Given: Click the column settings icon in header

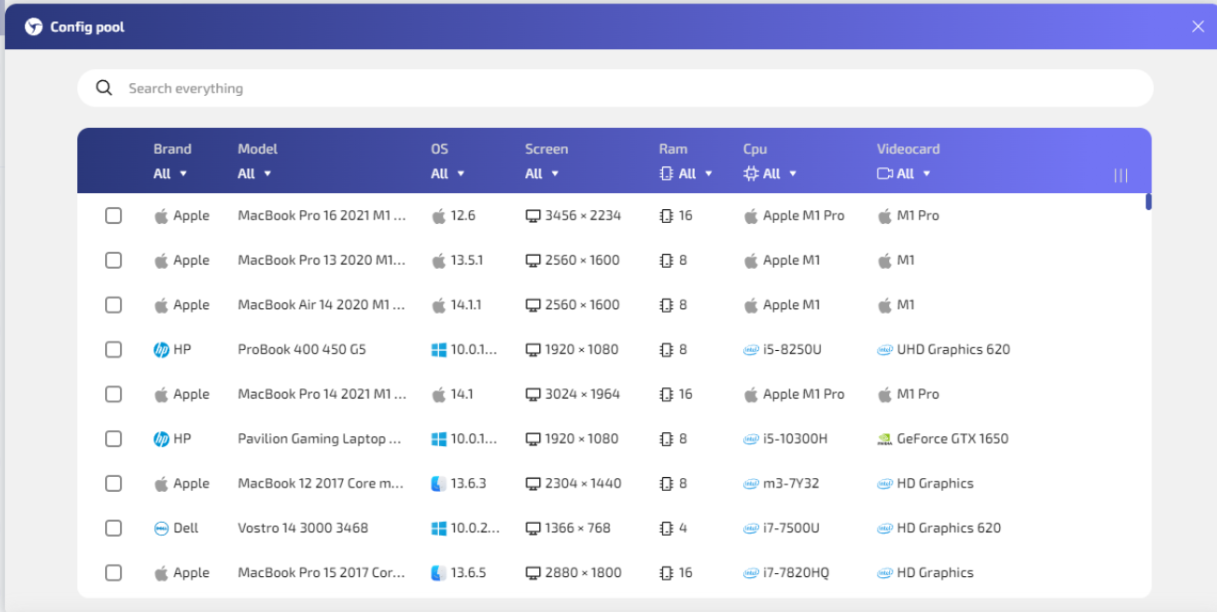Looking at the screenshot, I should tap(1121, 175).
